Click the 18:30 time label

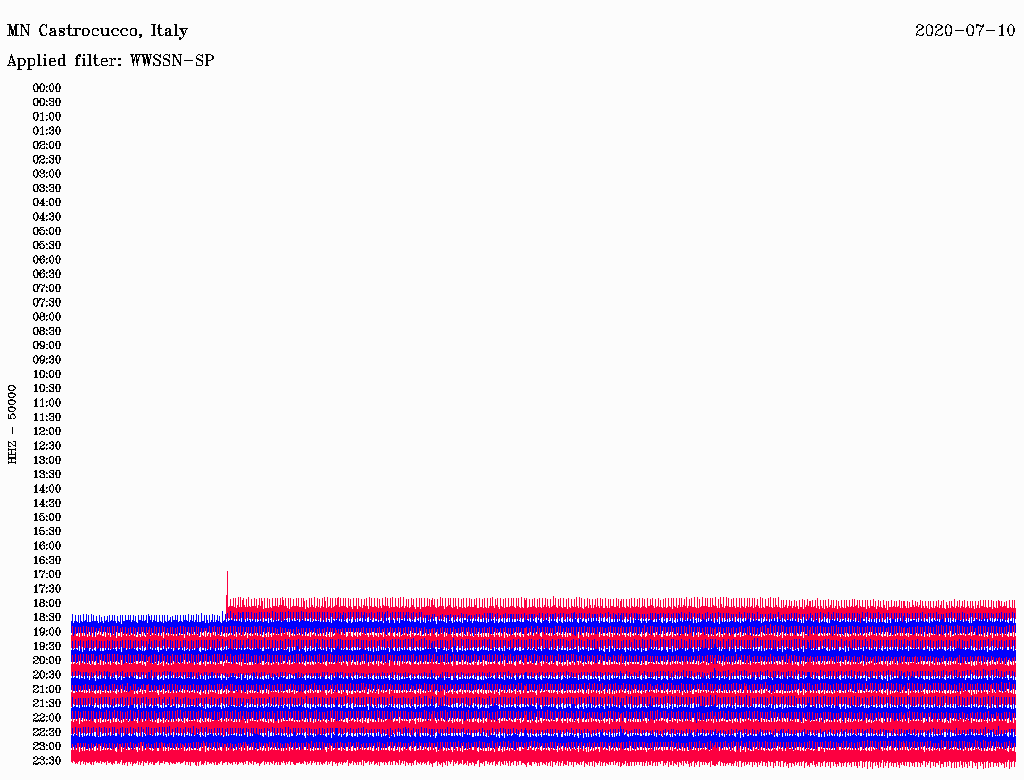[x=47, y=618]
